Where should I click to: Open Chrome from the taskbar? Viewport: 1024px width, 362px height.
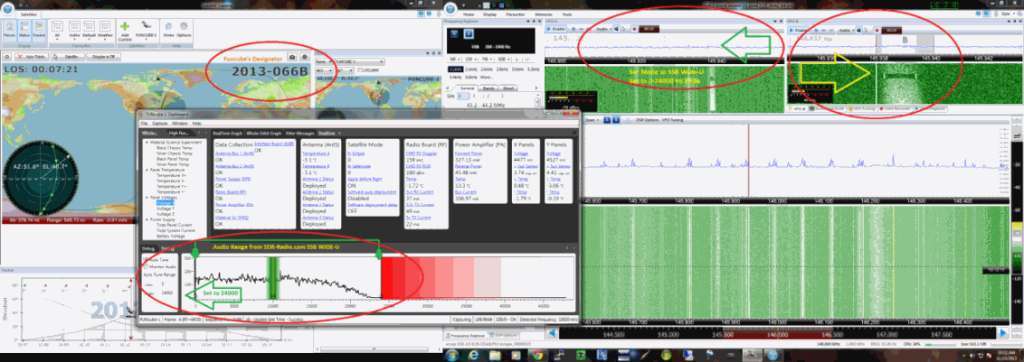click(x=537, y=354)
